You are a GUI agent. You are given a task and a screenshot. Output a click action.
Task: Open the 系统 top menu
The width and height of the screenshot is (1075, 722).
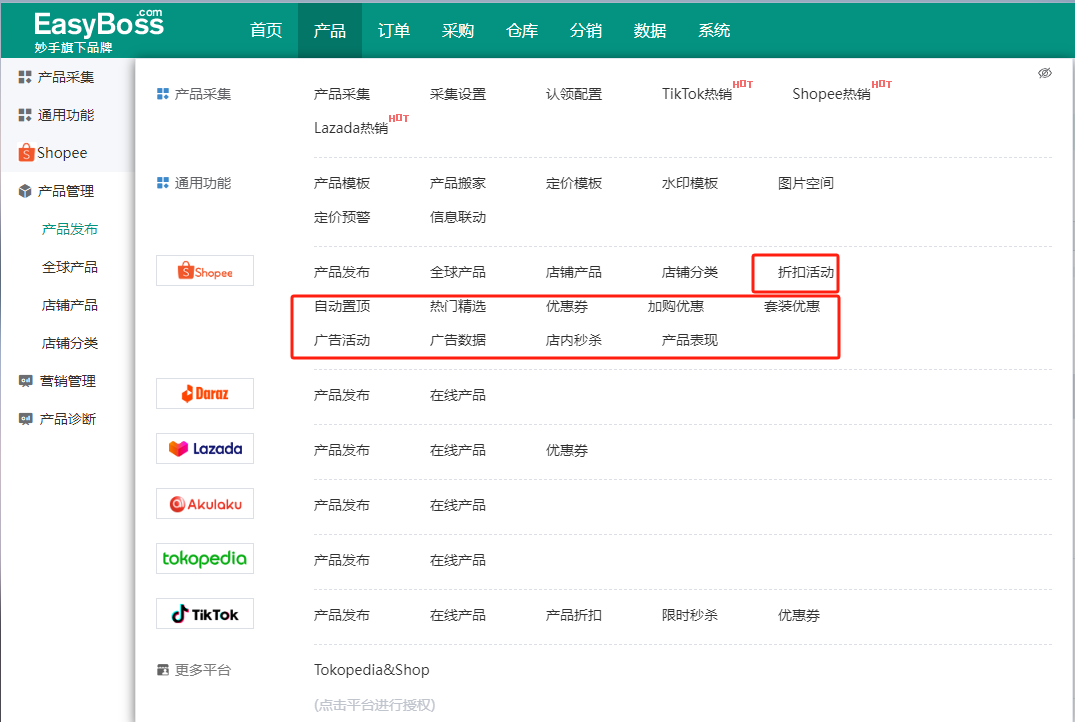coord(714,31)
